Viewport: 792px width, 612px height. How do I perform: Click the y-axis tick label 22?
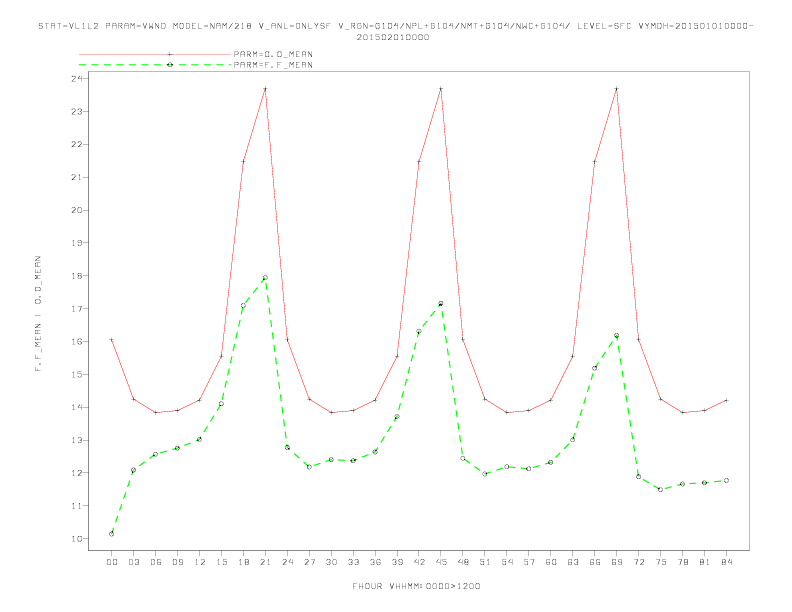[76, 144]
